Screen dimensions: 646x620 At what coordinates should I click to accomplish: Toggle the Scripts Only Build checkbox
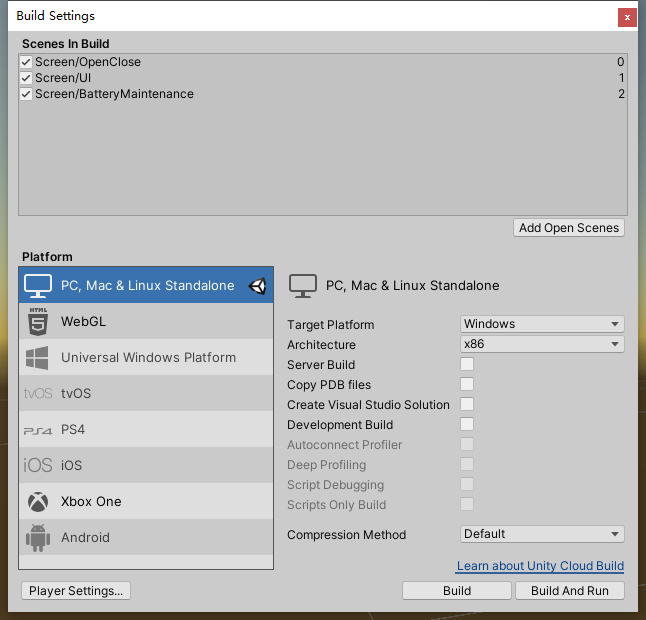pos(467,504)
